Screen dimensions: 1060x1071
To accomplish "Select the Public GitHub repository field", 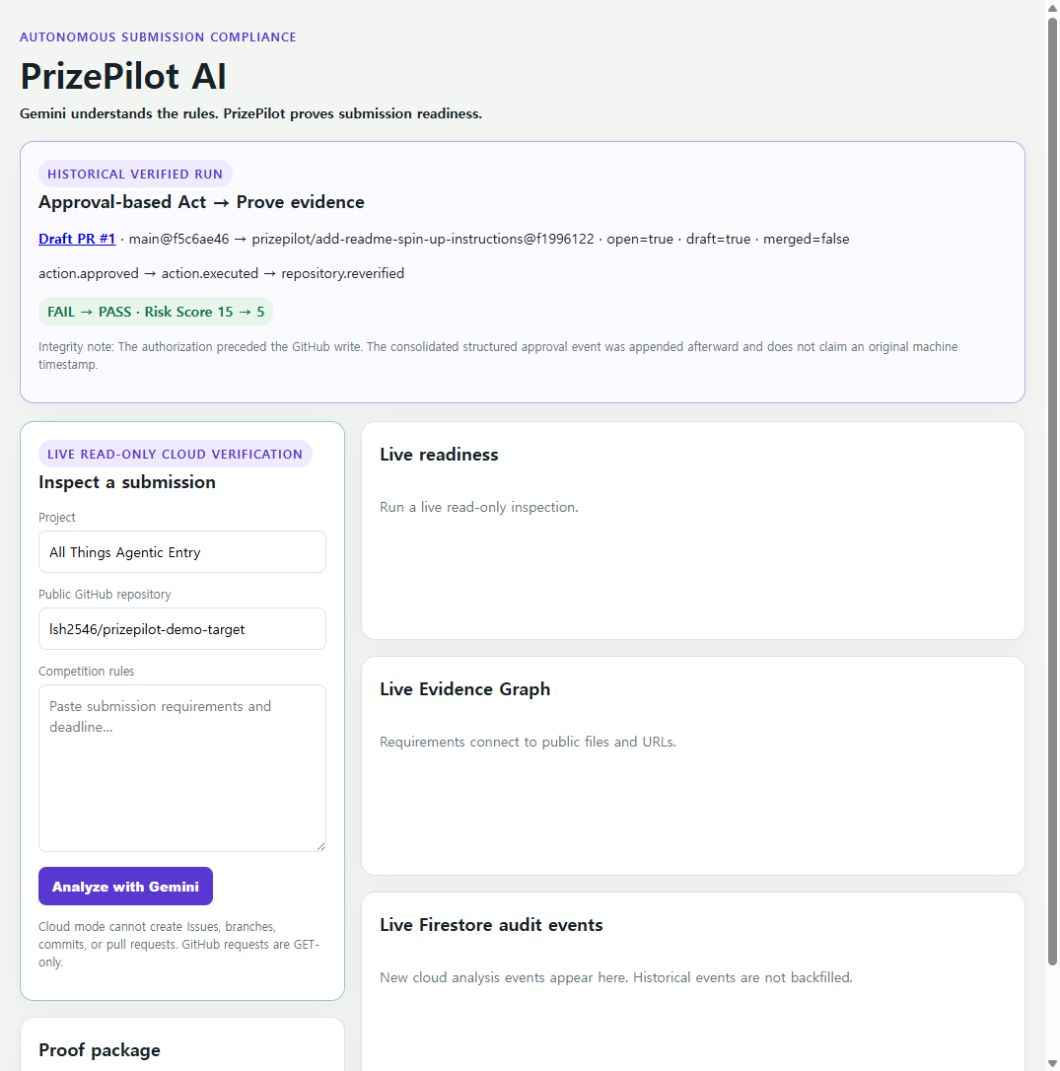I will coord(182,629).
